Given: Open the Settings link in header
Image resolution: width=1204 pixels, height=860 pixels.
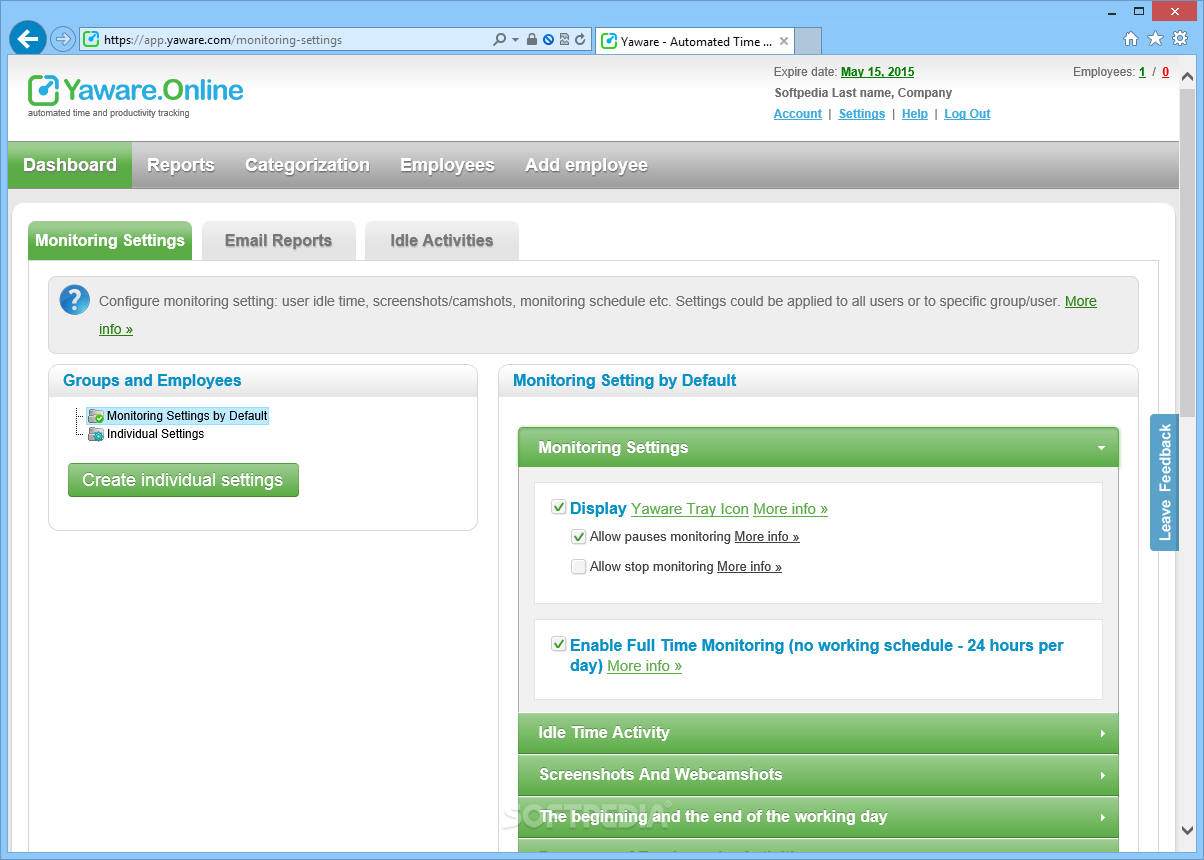Looking at the screenshot, I should 861,114.
